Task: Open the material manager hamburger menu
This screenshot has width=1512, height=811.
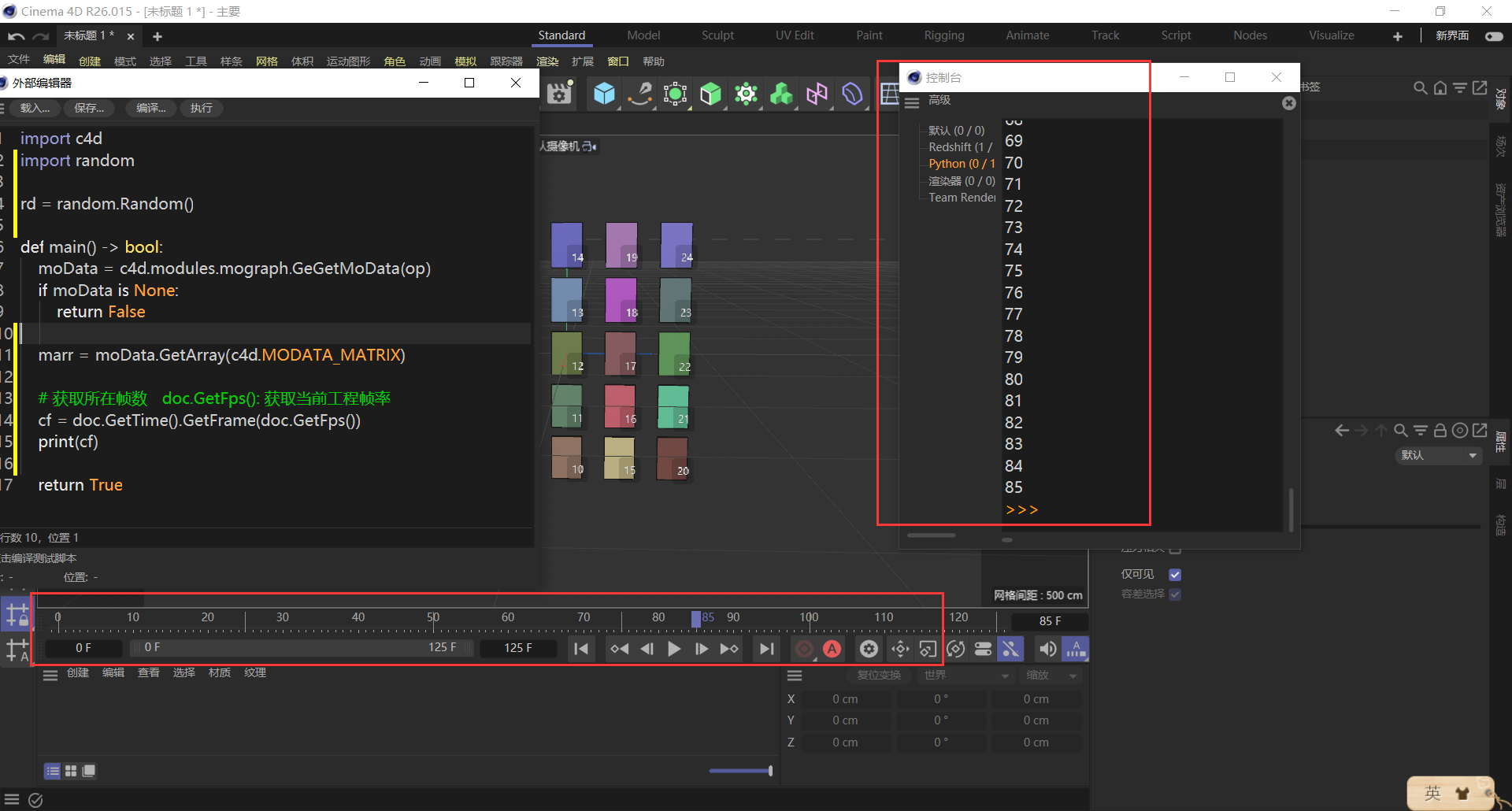Action: [x=50, y=675]
